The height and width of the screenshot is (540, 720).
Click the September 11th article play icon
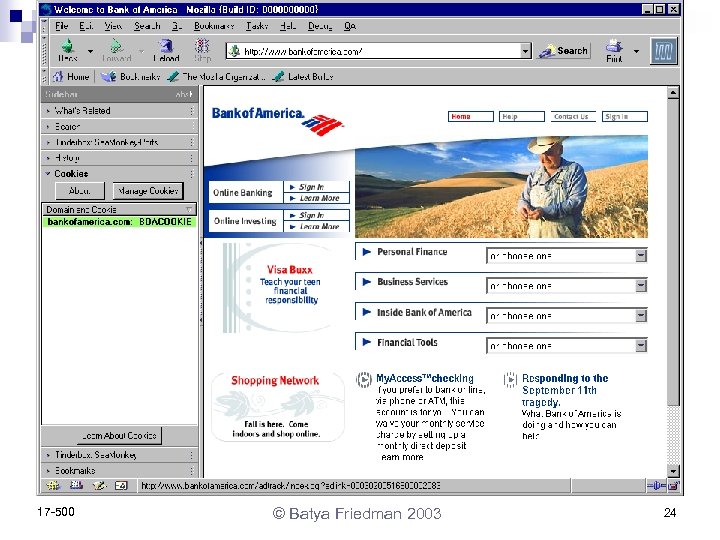point(510,380)
